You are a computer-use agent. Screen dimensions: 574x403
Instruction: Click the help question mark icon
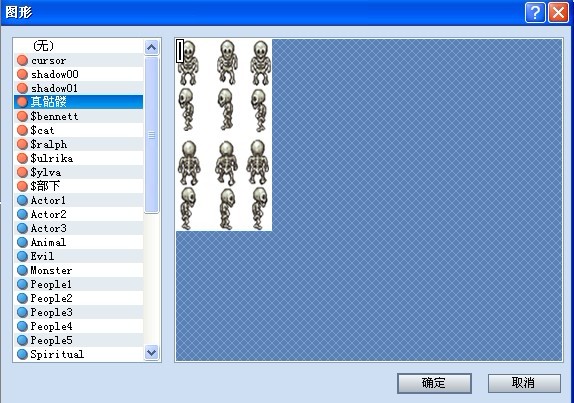coord(535,13)
